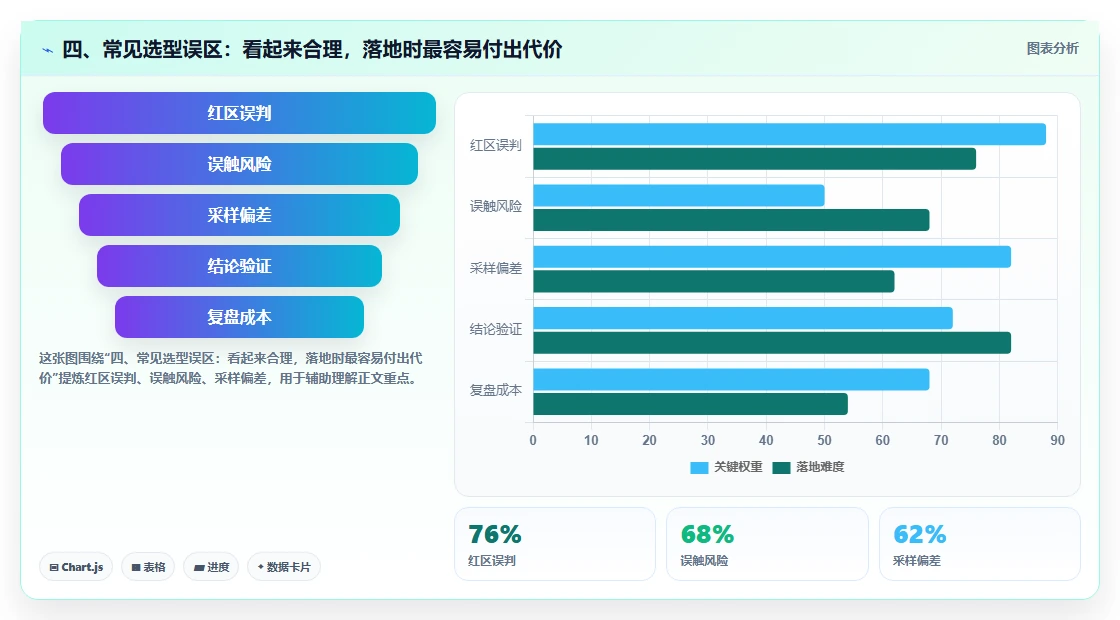Select the 结论验证 funnel bar
The height and width of the screenshot is (620, 1120).
239,266
